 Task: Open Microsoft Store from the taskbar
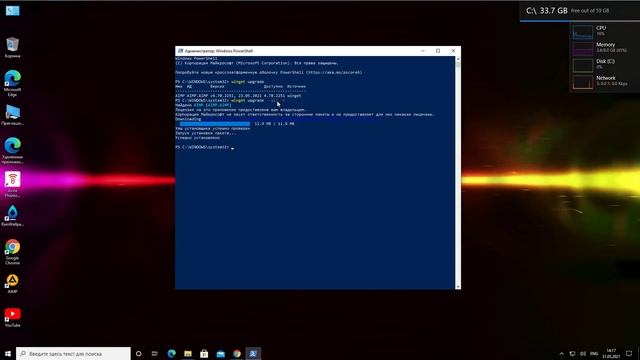click(x=204, y=353)
